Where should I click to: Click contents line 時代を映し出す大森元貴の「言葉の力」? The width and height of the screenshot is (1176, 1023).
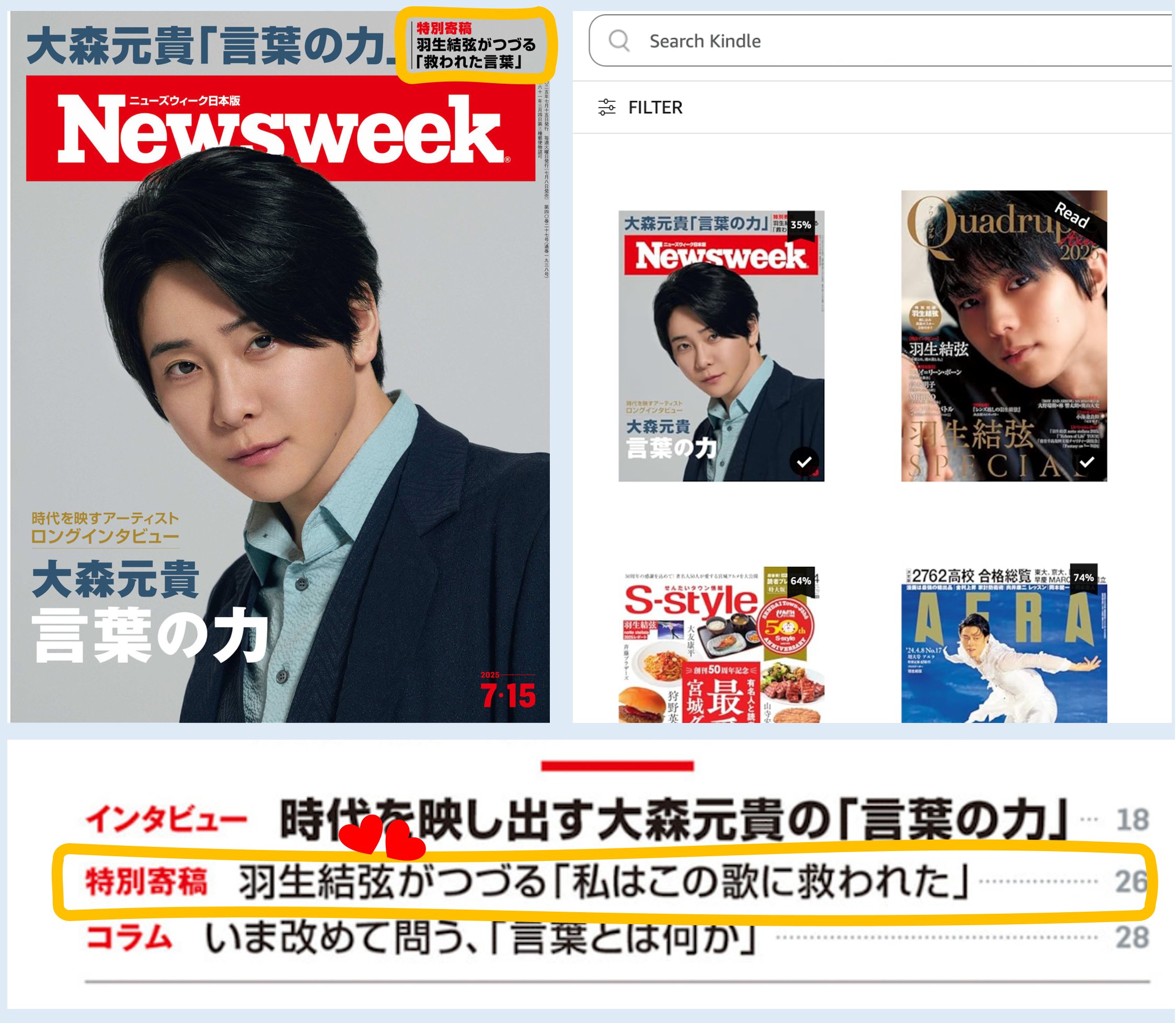[x=675, y=820]
